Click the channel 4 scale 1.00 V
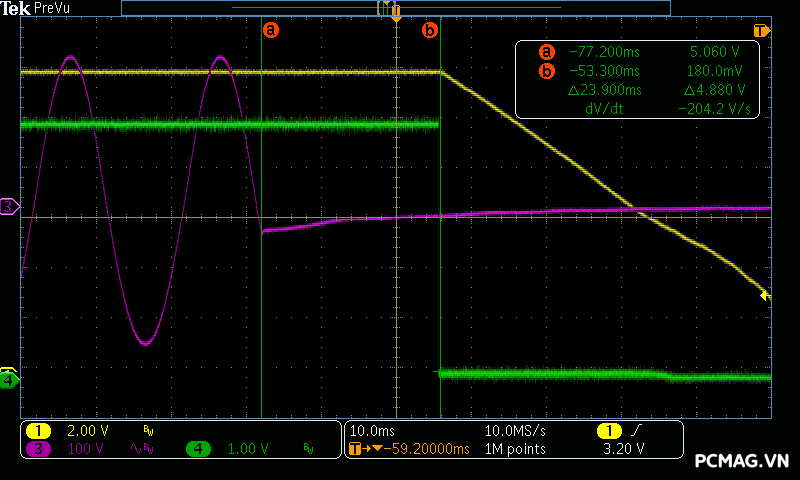The height and width of the screenshot is (480, 800). point(247,449)
